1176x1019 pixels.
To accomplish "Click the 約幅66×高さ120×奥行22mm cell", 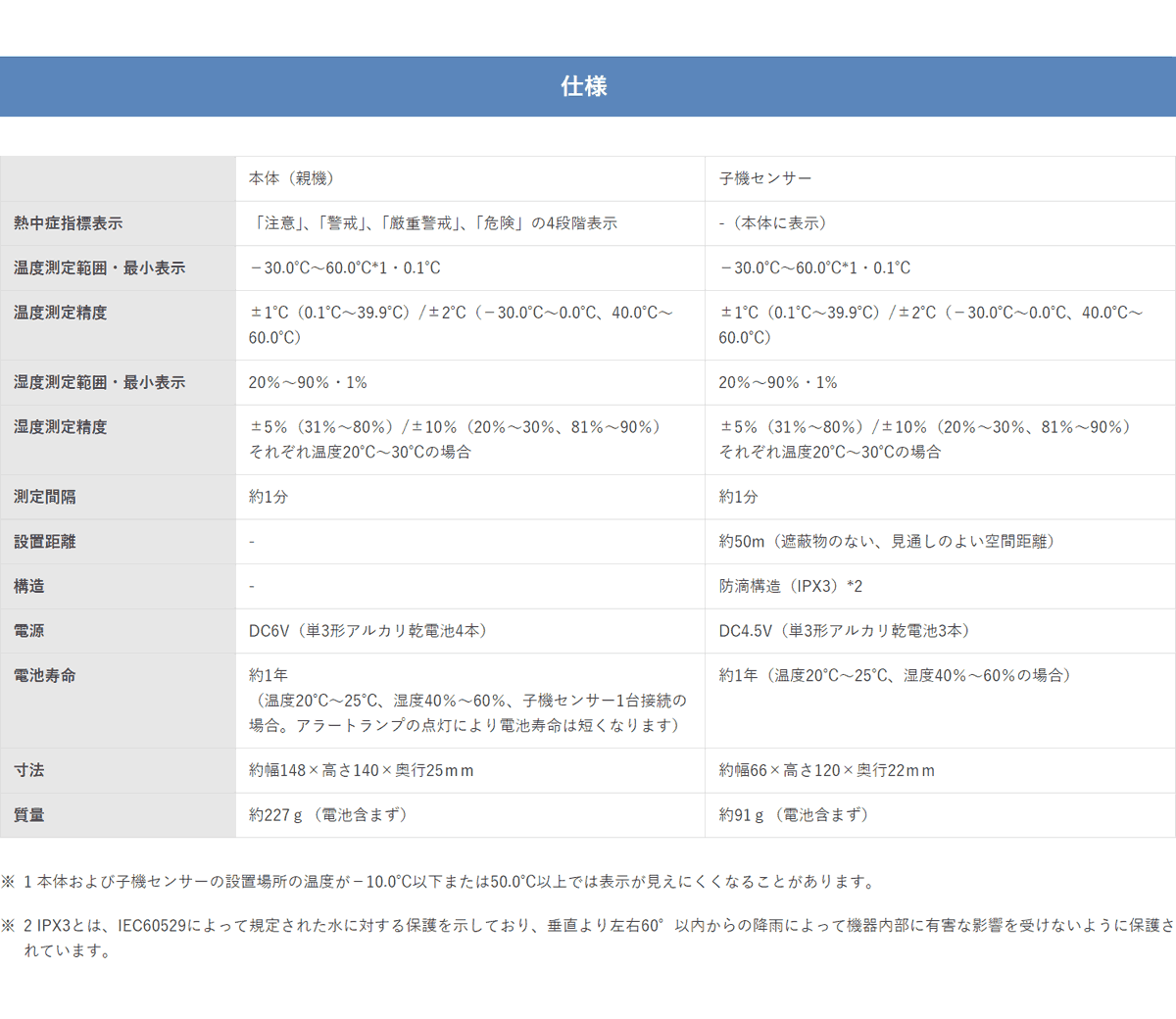I will [940, 770].
